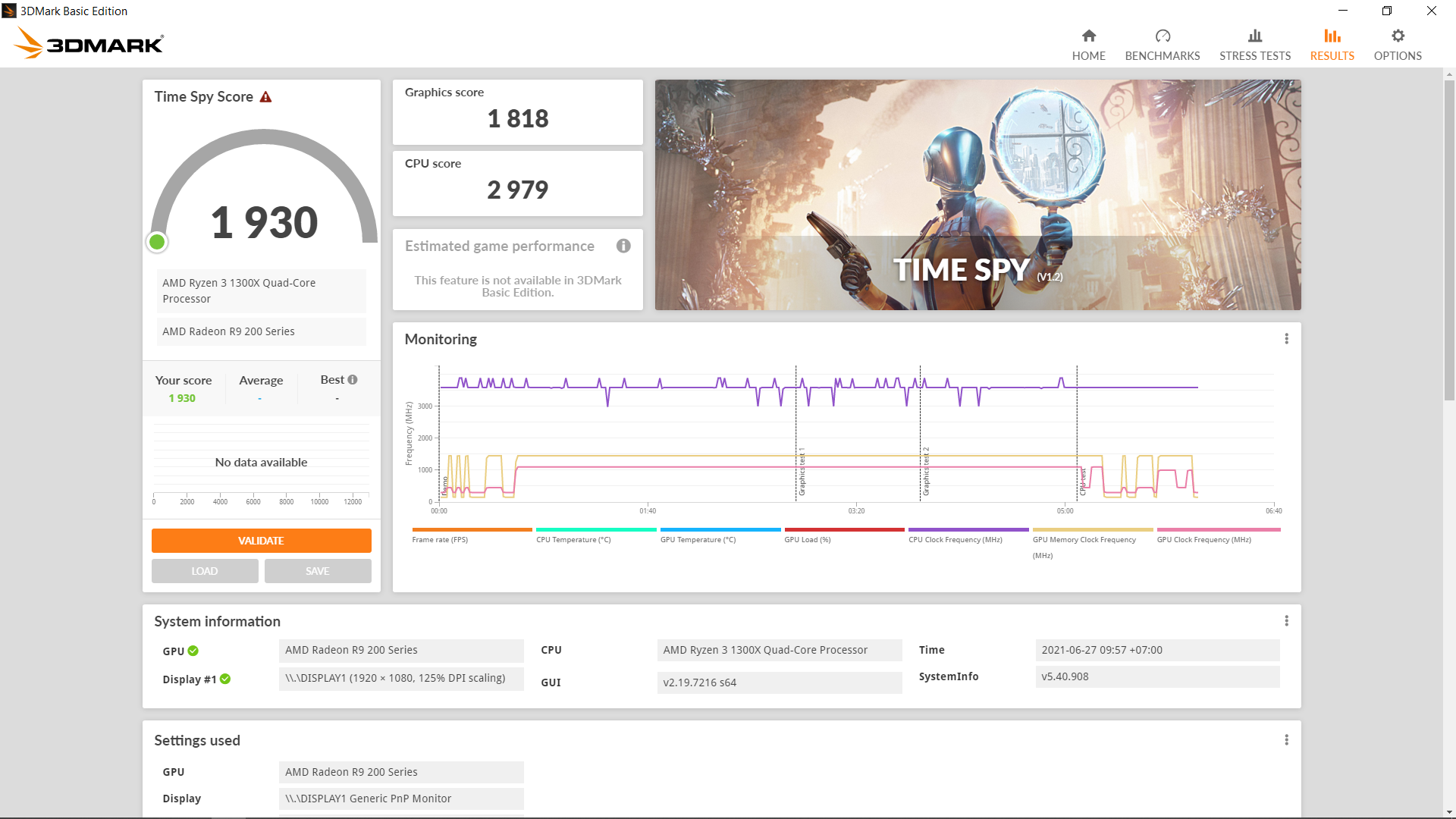Click the Graphics test 2 timeline marker
Viewport: 1456px width, 819px height.
coord(925,472)
